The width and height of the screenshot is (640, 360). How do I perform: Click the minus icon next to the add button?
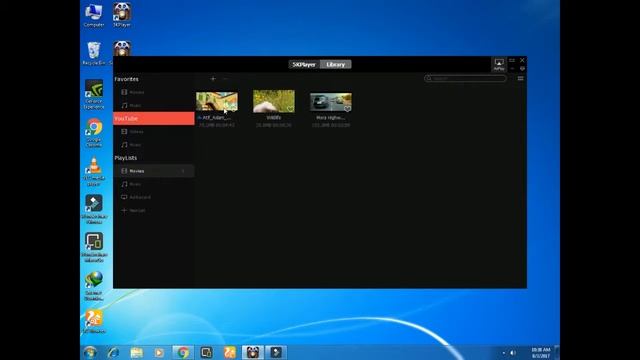coord(225,78)
